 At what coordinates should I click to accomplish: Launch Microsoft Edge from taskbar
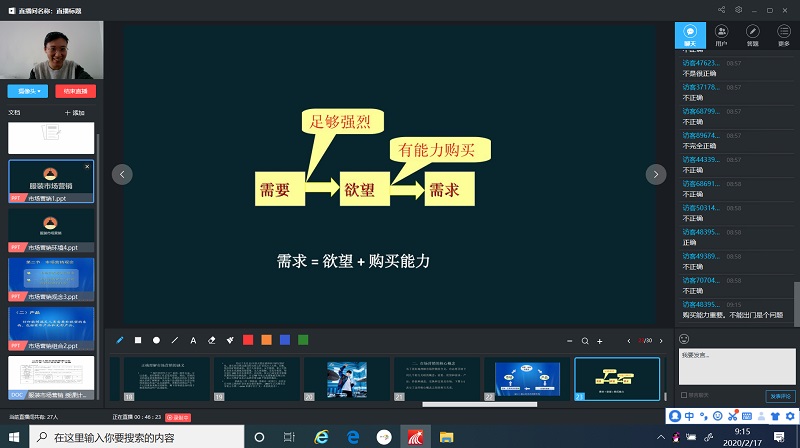point(353,437)
